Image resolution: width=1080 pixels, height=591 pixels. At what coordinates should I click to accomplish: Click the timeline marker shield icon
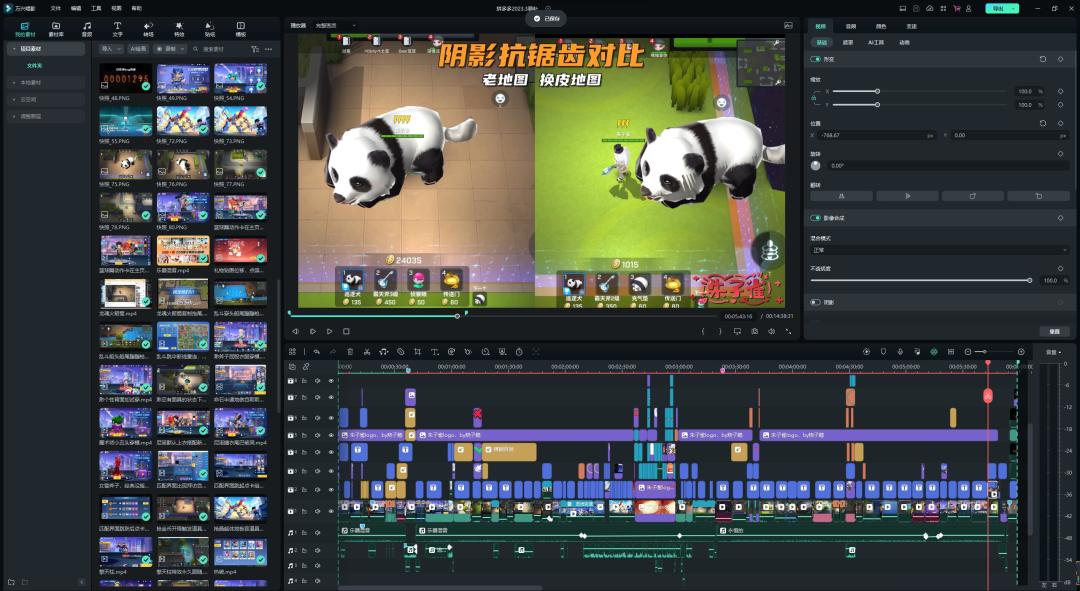click(x=883, y=352)
